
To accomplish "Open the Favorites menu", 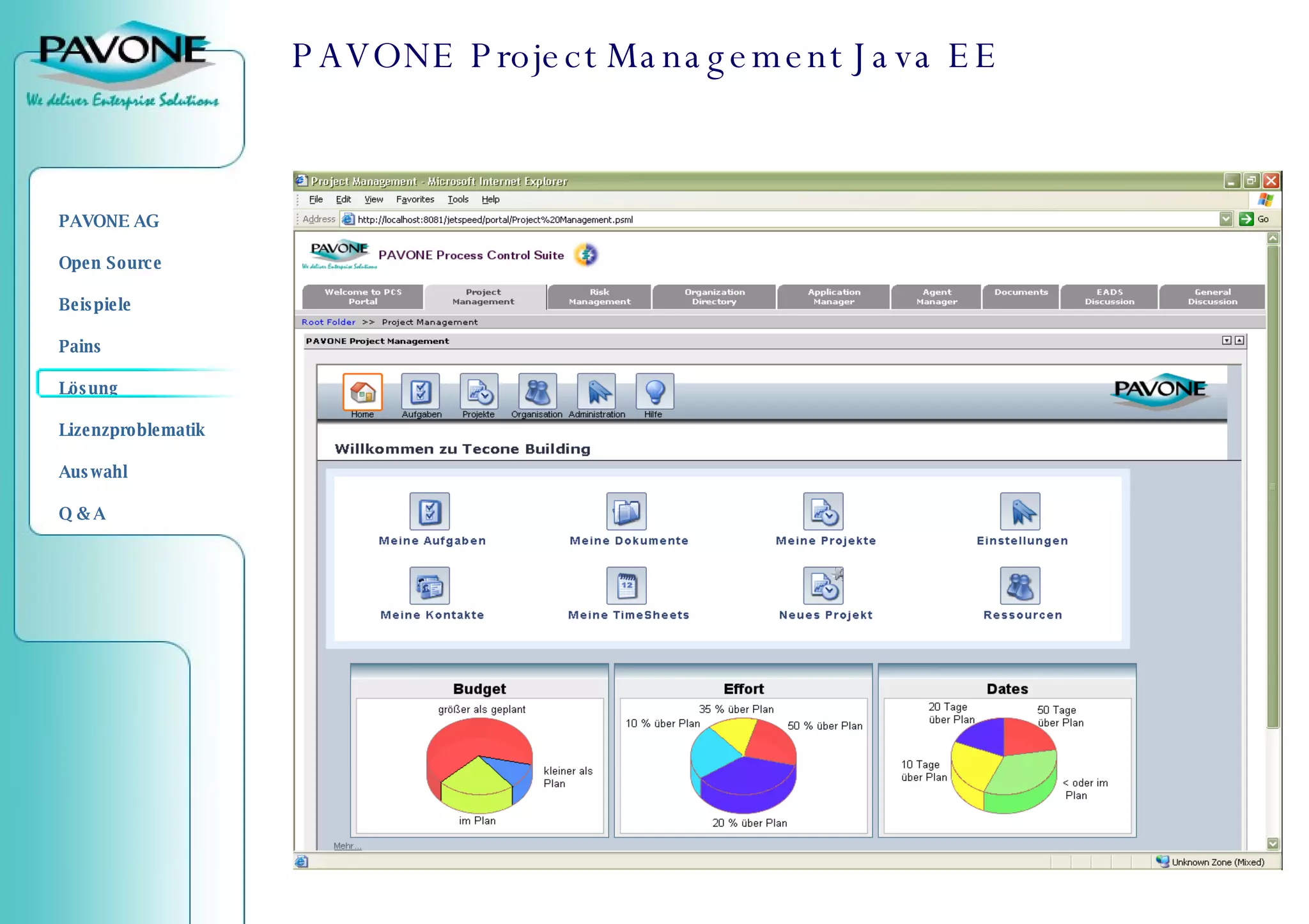I will pyautogui.click(x=415, y=199).
